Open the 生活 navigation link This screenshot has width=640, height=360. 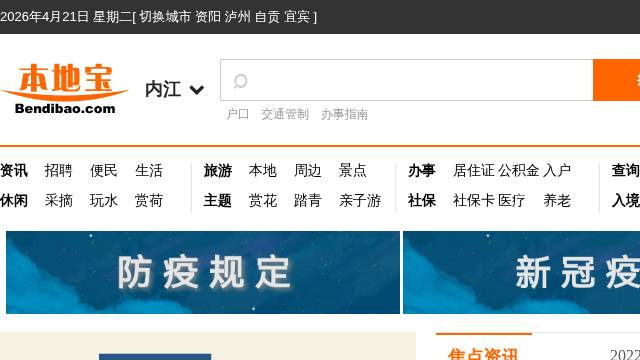[x=149, y=170]
